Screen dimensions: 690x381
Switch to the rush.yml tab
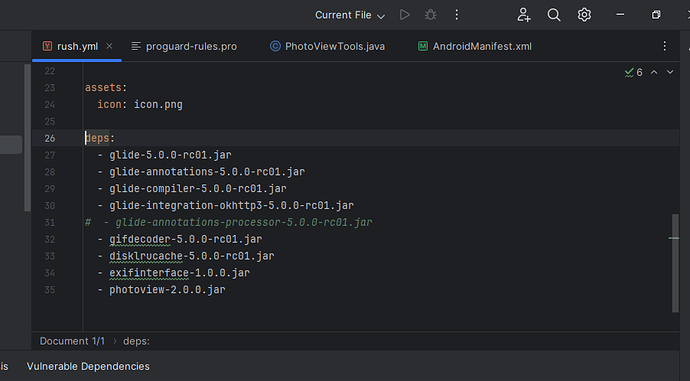[77, 46]
